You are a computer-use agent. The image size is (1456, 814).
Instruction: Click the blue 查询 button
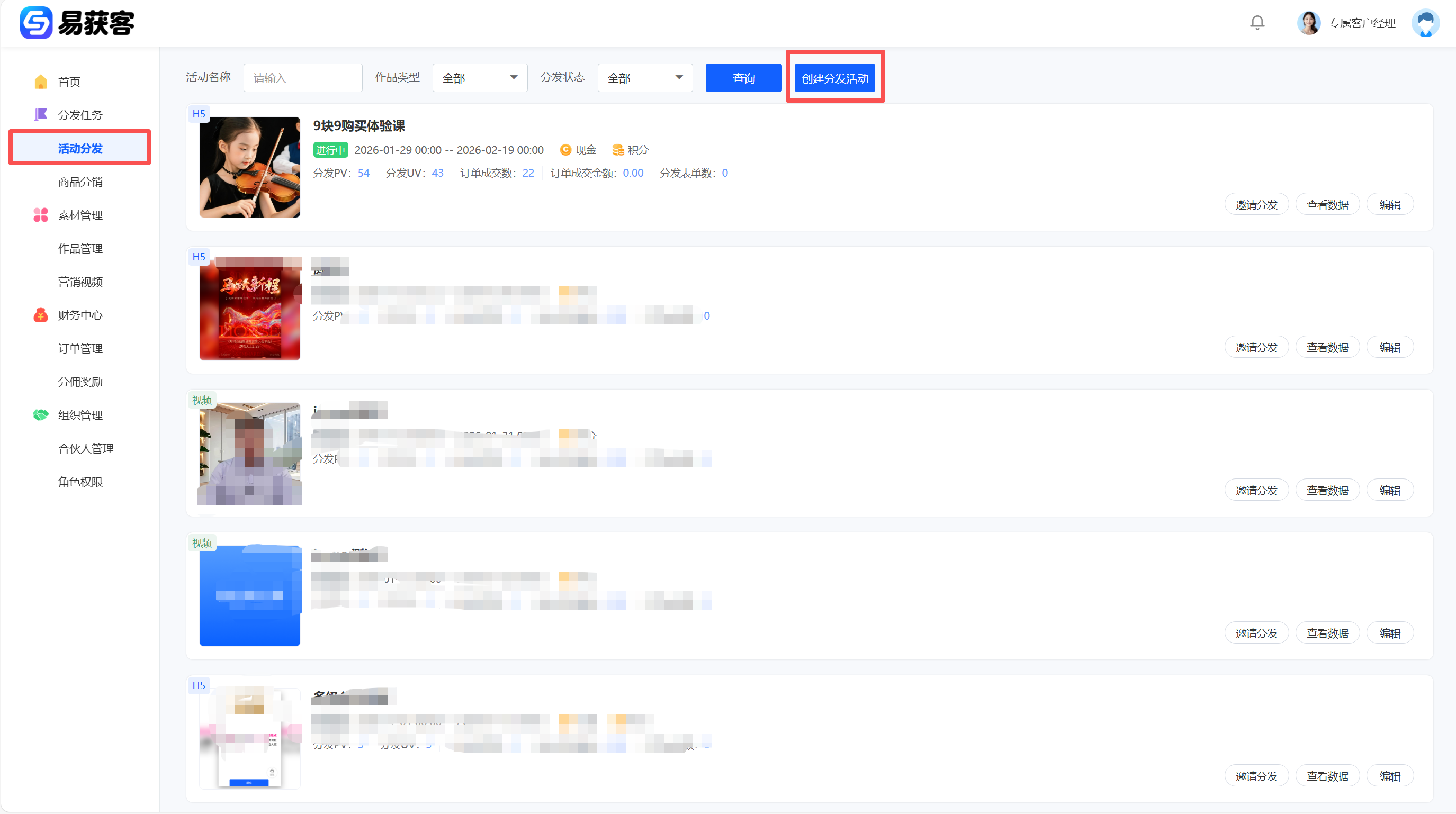pos(743,78)
